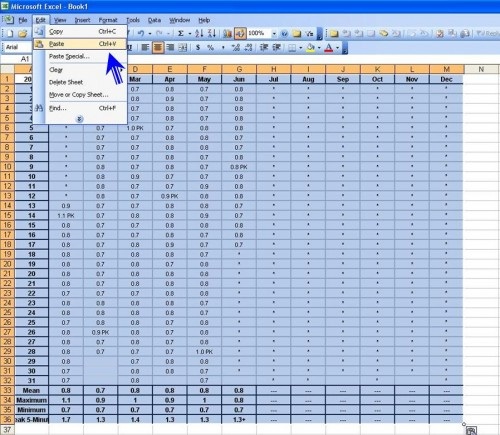Click the Paste Options smart tag
The width and height of the screenshot is (500, 435).
pyautogui.click(x=471, y=431)
